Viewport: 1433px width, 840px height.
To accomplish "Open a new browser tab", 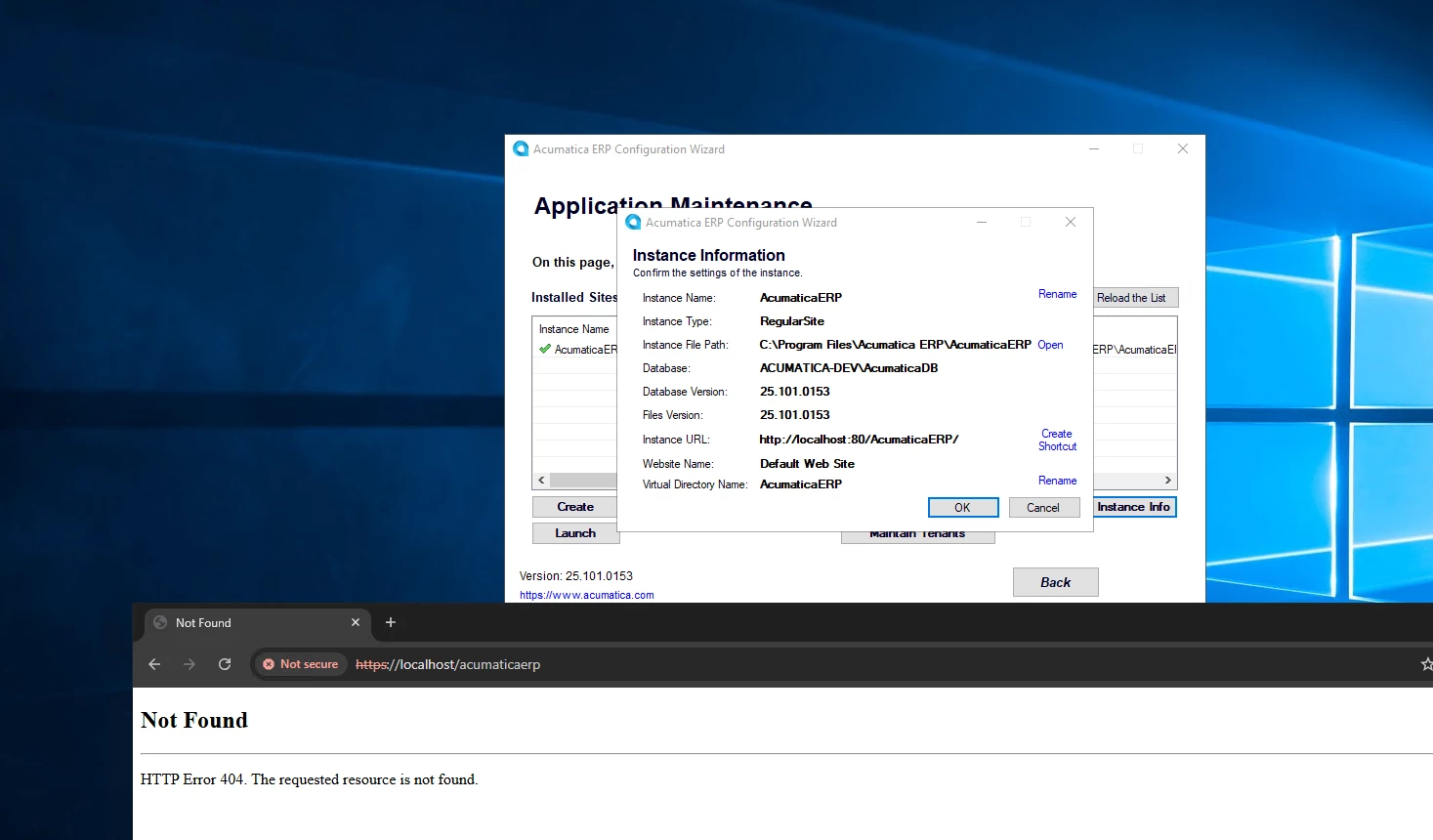I will coord(391,622).
